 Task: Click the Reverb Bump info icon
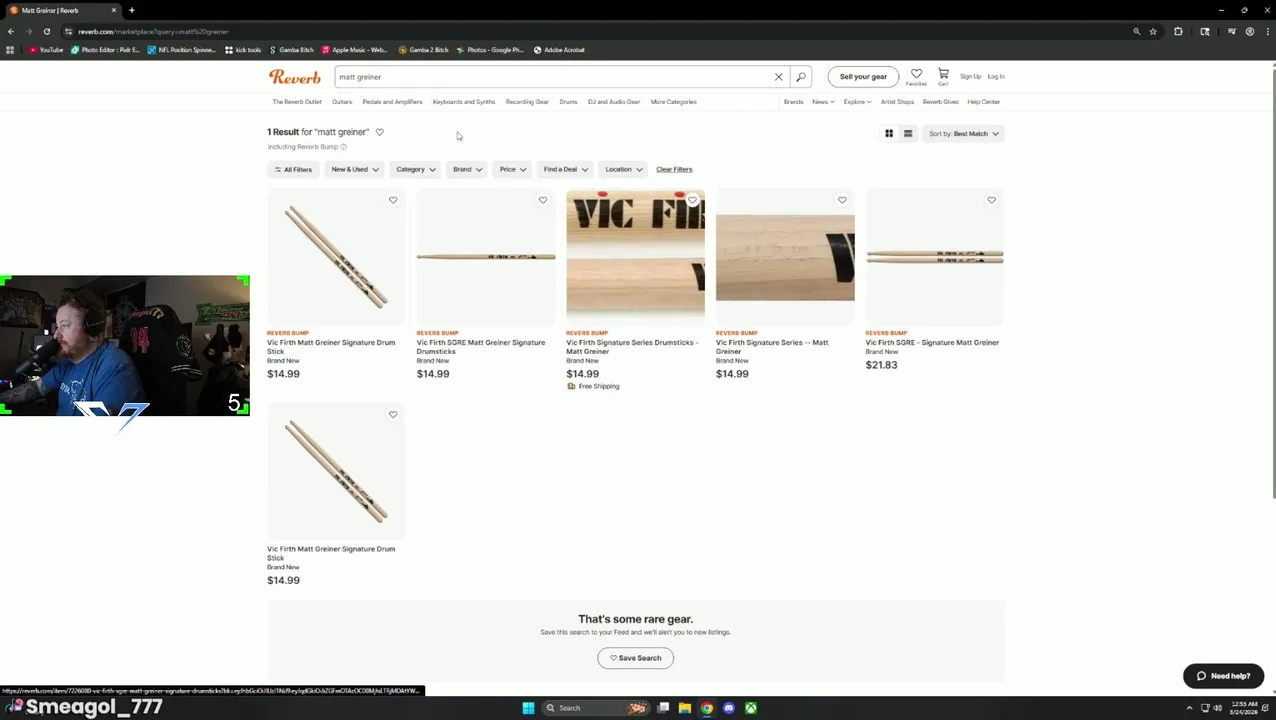(x=343, y=147)
